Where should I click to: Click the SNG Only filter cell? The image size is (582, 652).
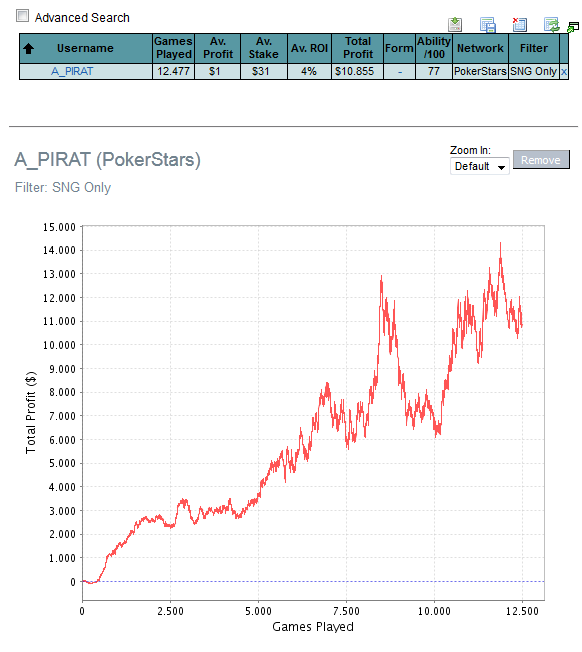coord(534,72)
